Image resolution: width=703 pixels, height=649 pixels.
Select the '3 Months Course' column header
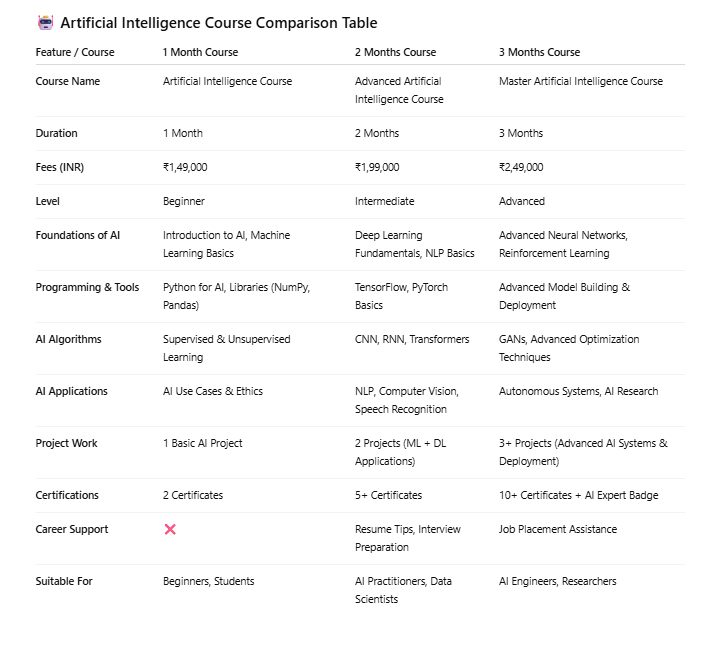pyautogui.click(x=539, y=52)
